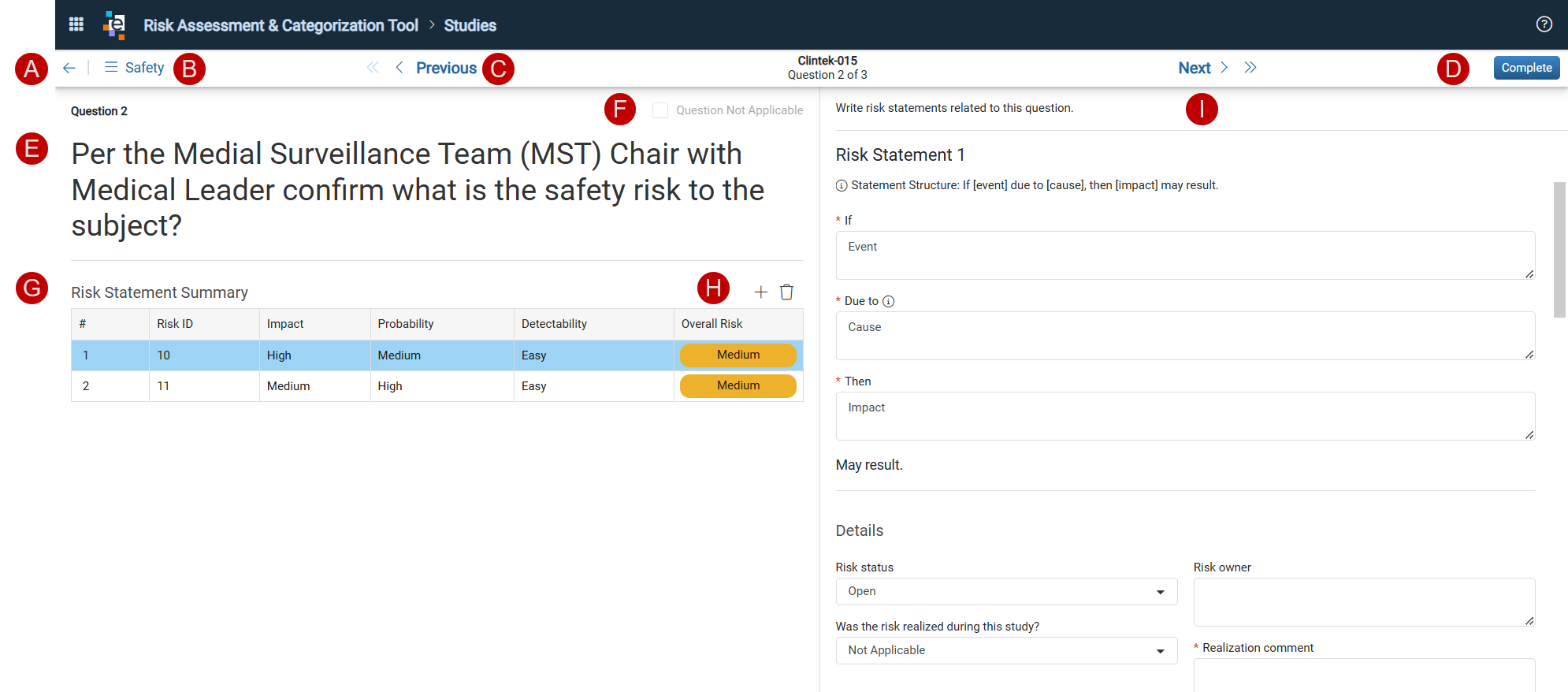Open Studies in the breadcrumb
This screenshot has width=1568, height=692.
[x=470, y=25]
